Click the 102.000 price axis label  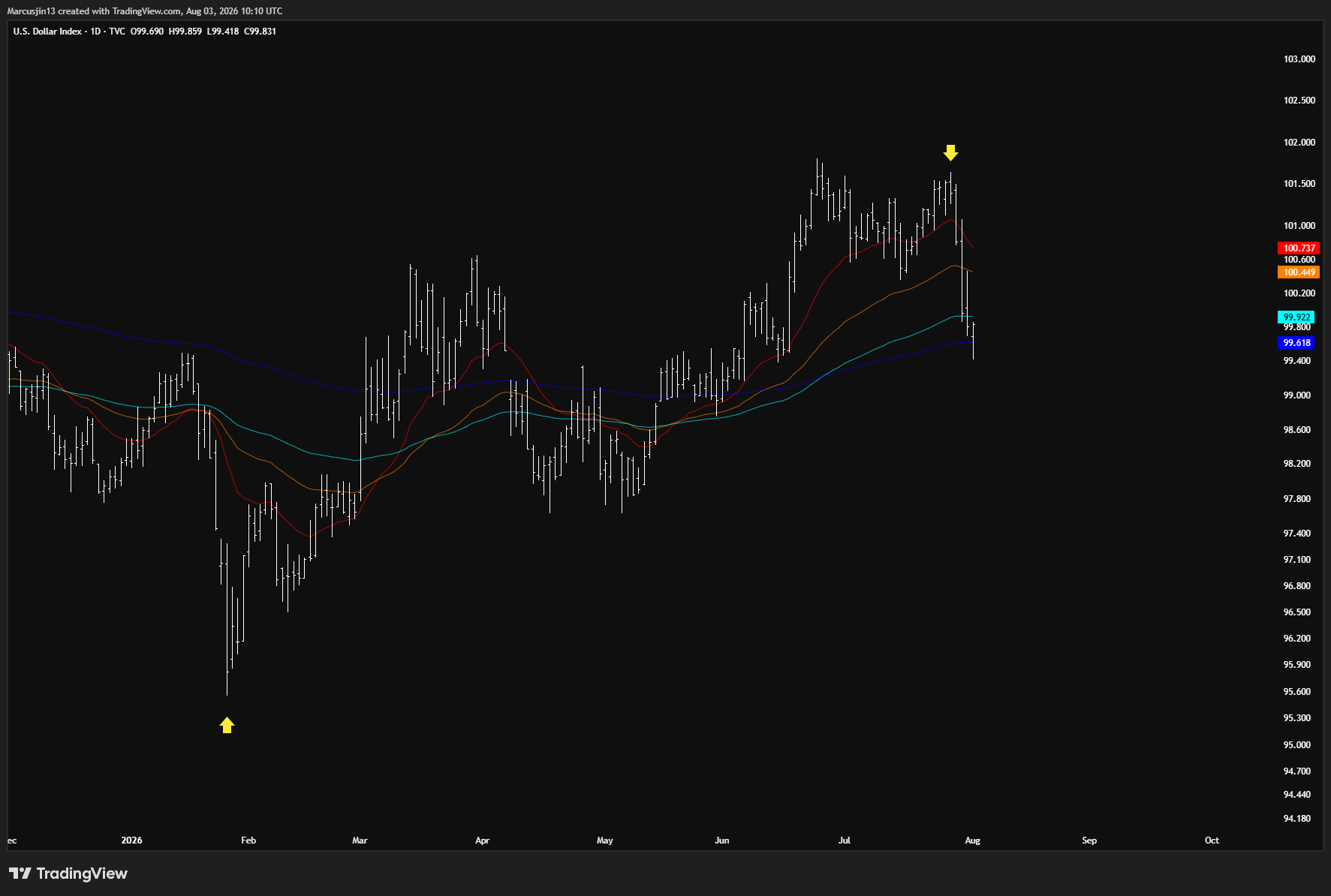pos(1299,143)
